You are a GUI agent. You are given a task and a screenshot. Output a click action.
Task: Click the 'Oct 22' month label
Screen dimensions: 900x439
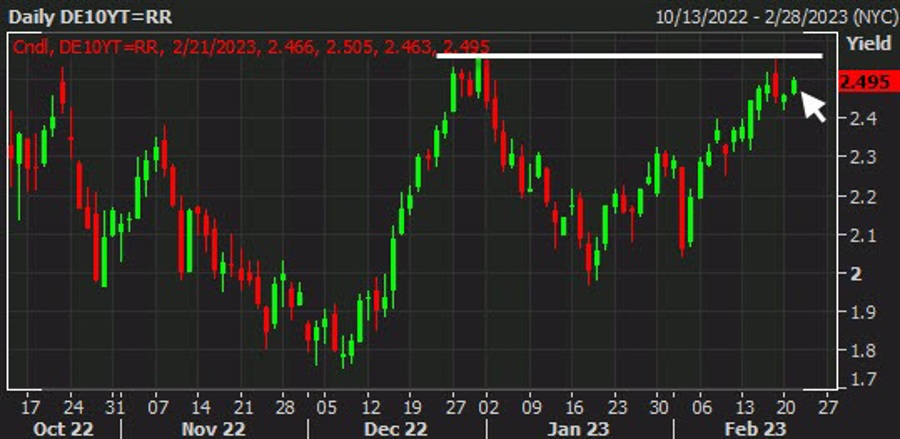coord(63,429)
